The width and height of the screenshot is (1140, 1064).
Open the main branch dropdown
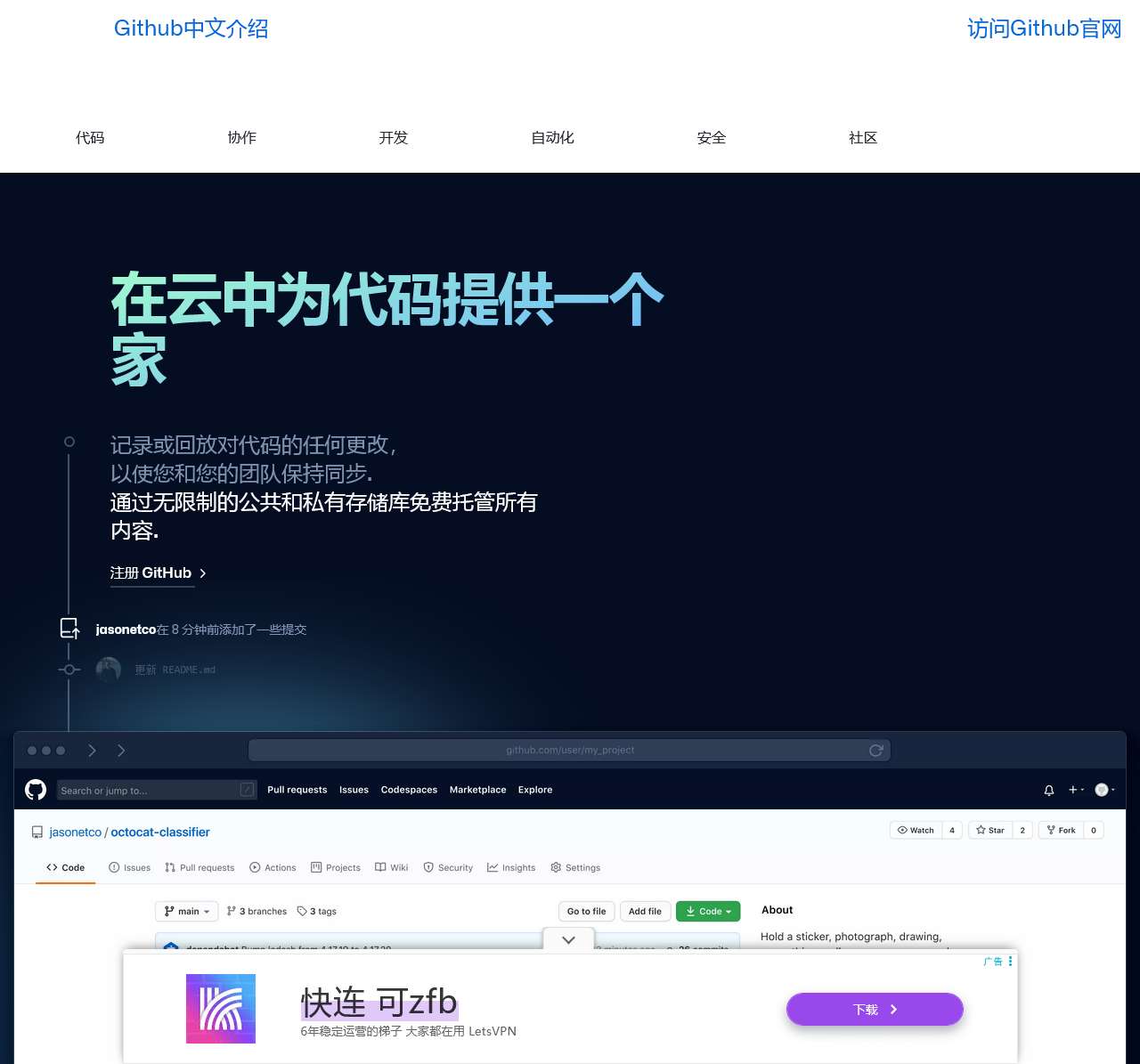tap(186, 911)
